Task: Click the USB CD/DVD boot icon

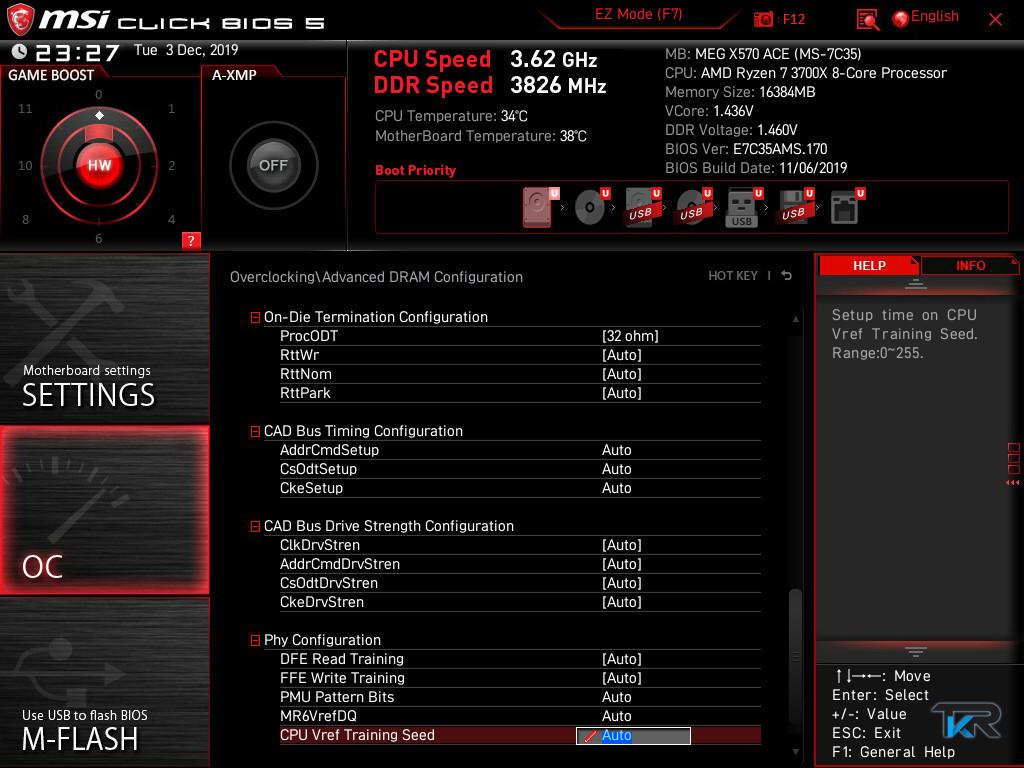Action: pyautogui.click(x=694, y=207)
